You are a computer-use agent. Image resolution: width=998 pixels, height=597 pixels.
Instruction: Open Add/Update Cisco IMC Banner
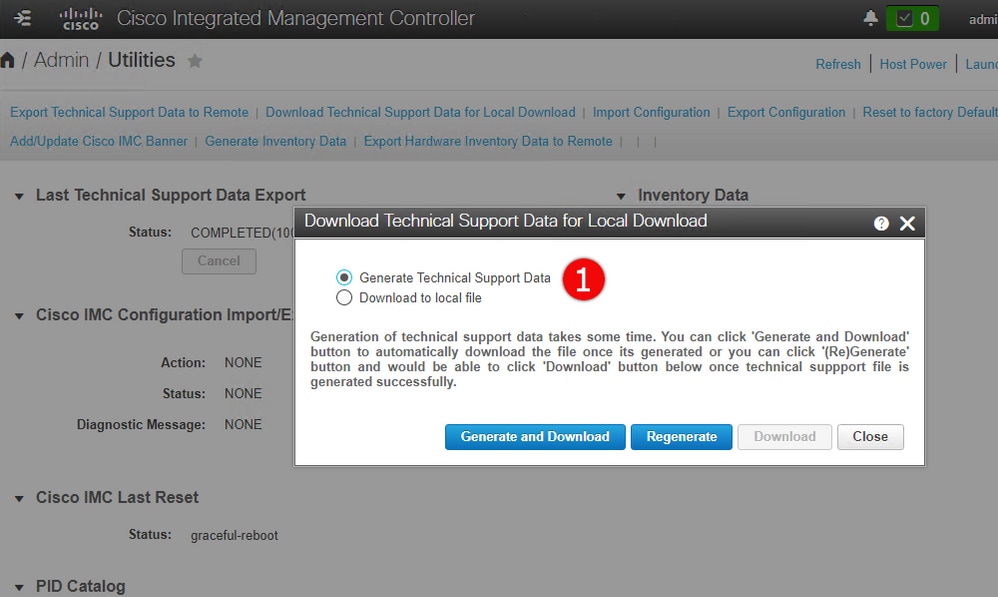[99, 141]
